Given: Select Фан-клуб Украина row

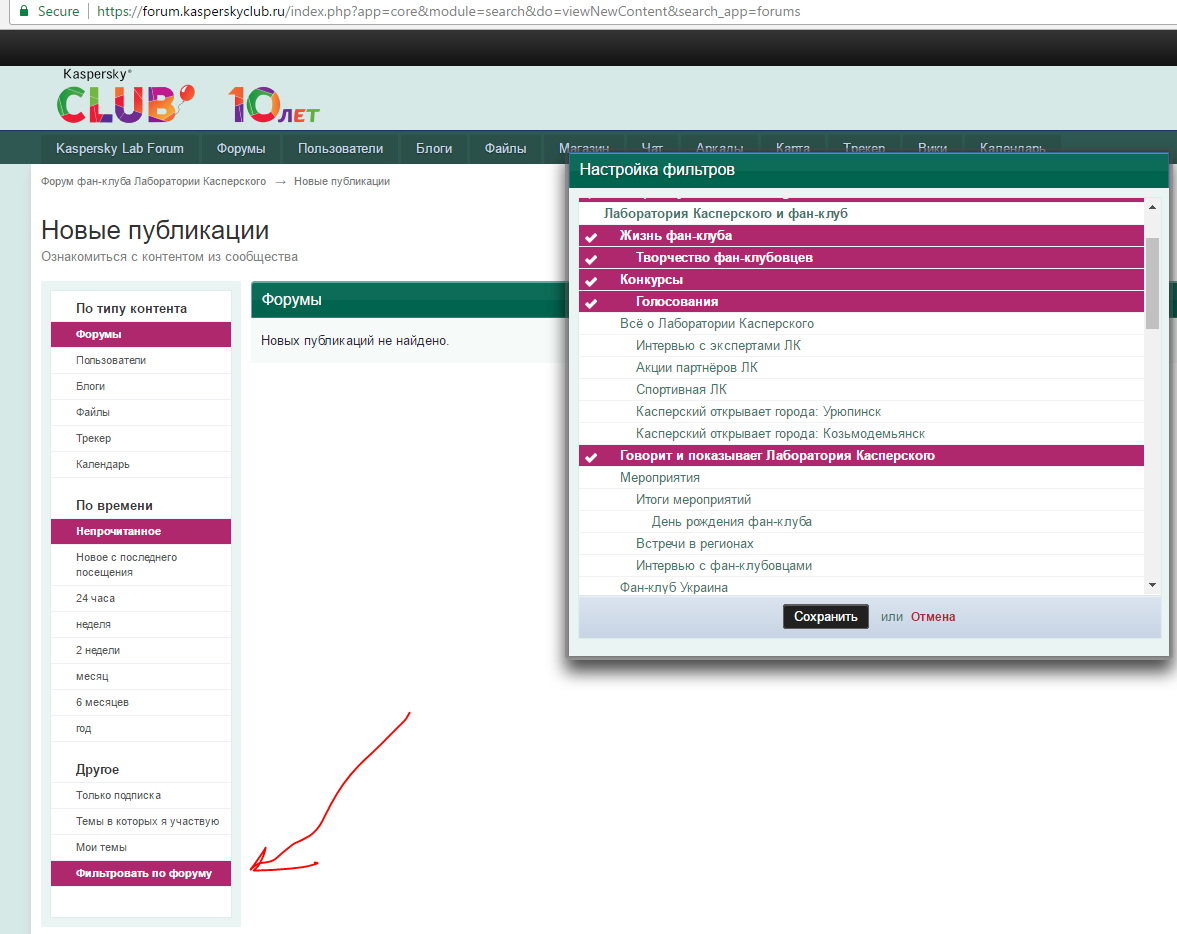Looking at the screenshot, I should click(861, 586).
